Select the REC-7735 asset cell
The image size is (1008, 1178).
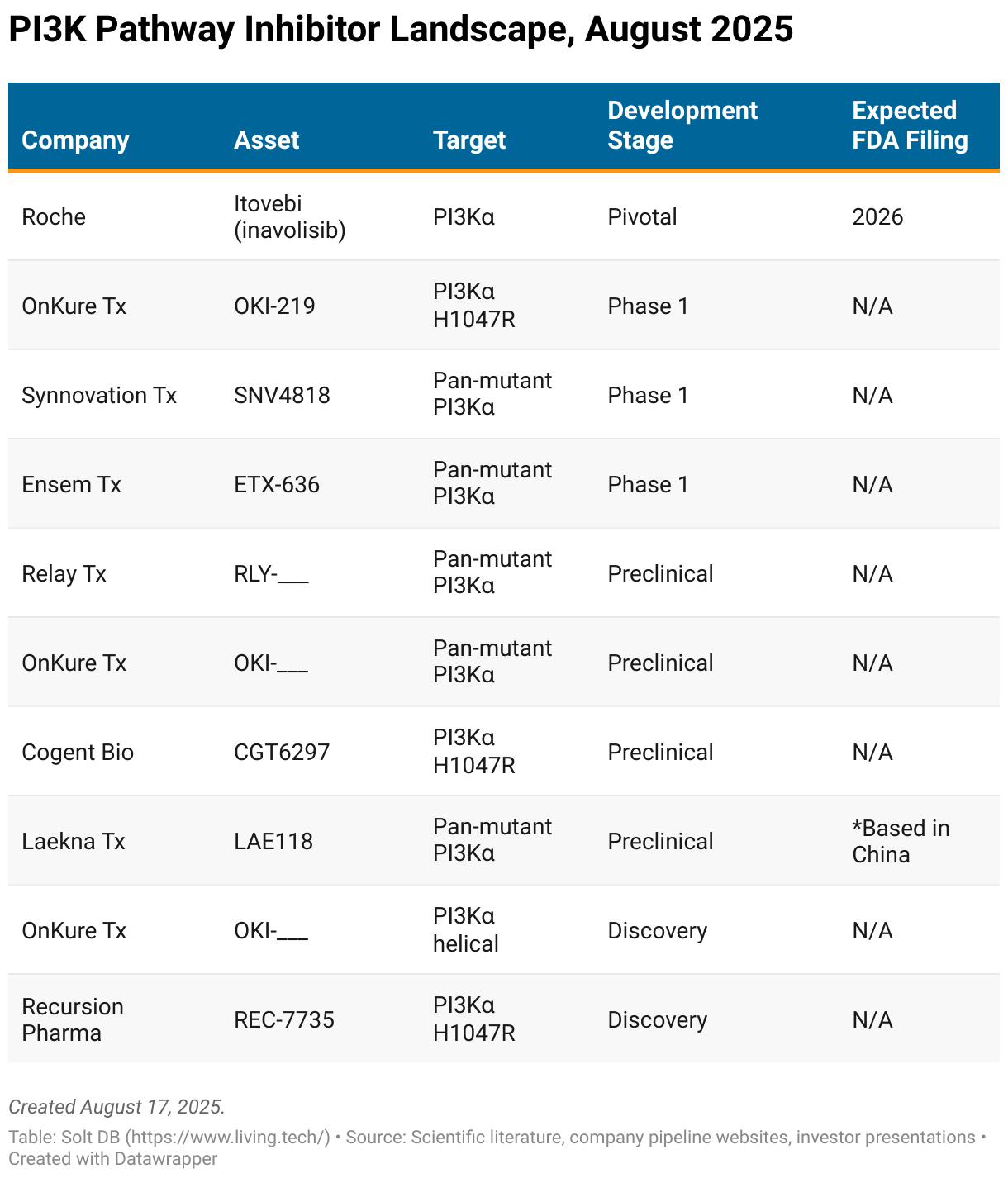pos(284,1020)
